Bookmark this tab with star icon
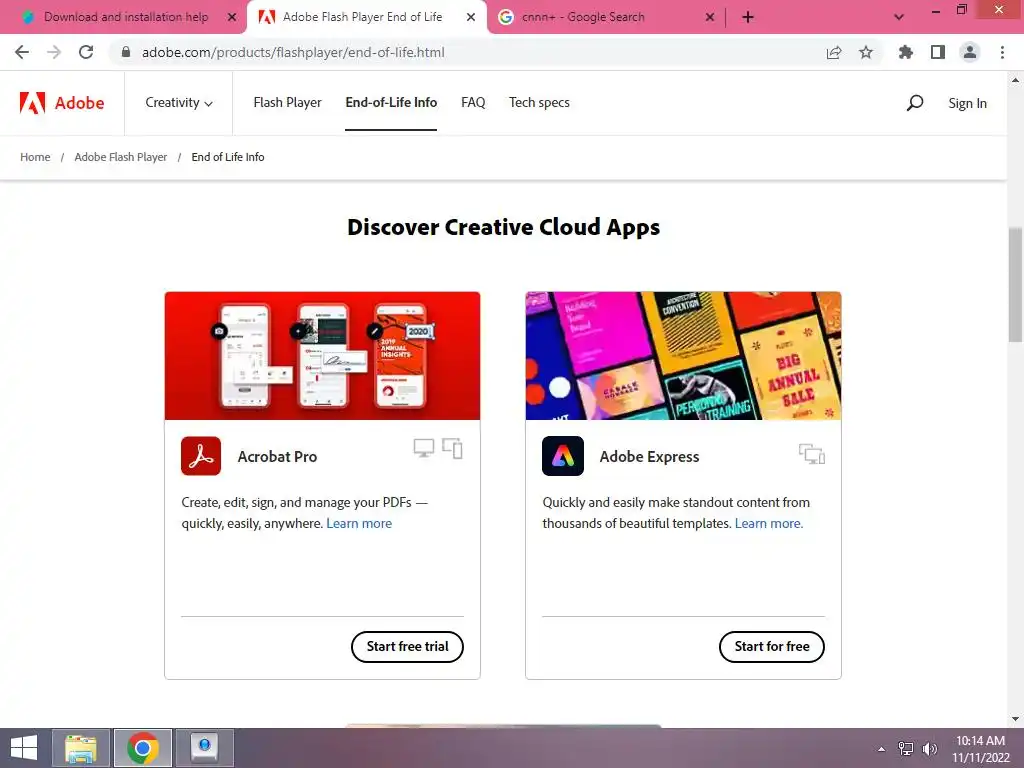1024x768 pixels. (866, 52)
